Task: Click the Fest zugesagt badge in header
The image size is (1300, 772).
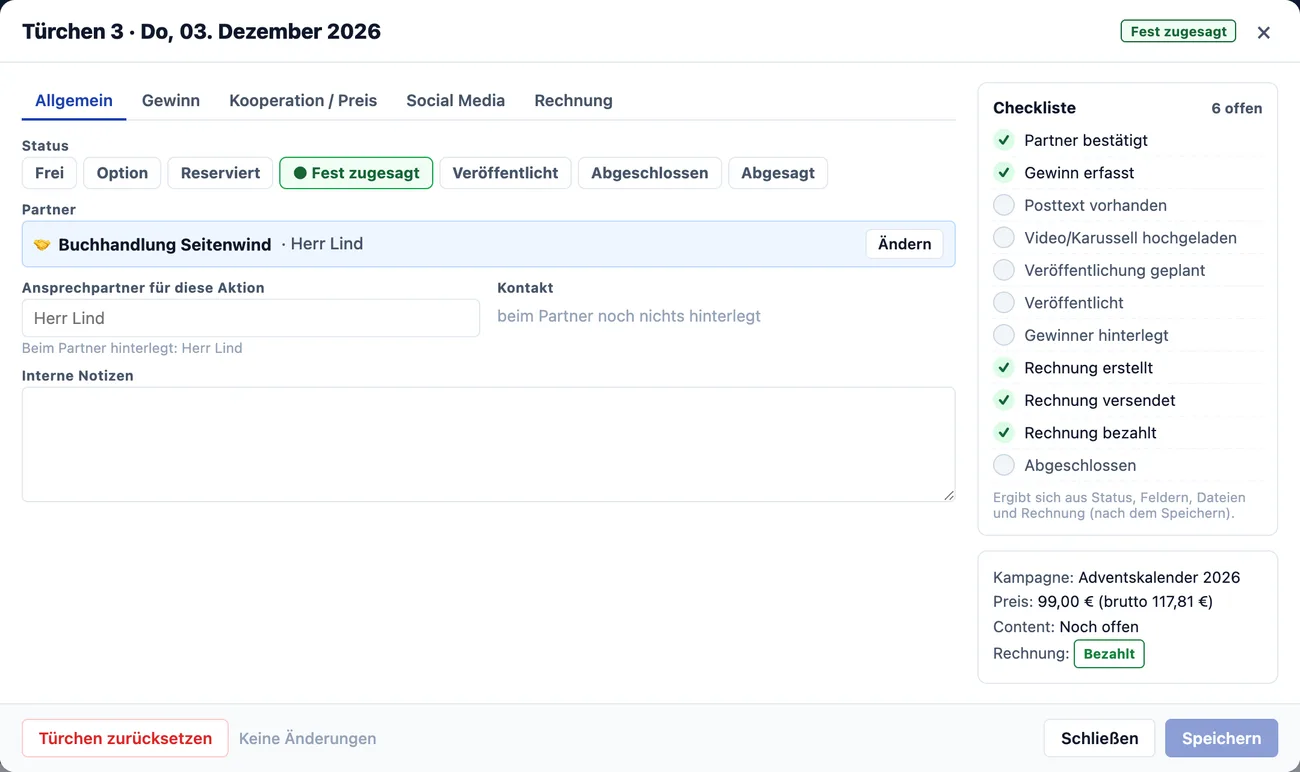Action: pos(1178,31)
